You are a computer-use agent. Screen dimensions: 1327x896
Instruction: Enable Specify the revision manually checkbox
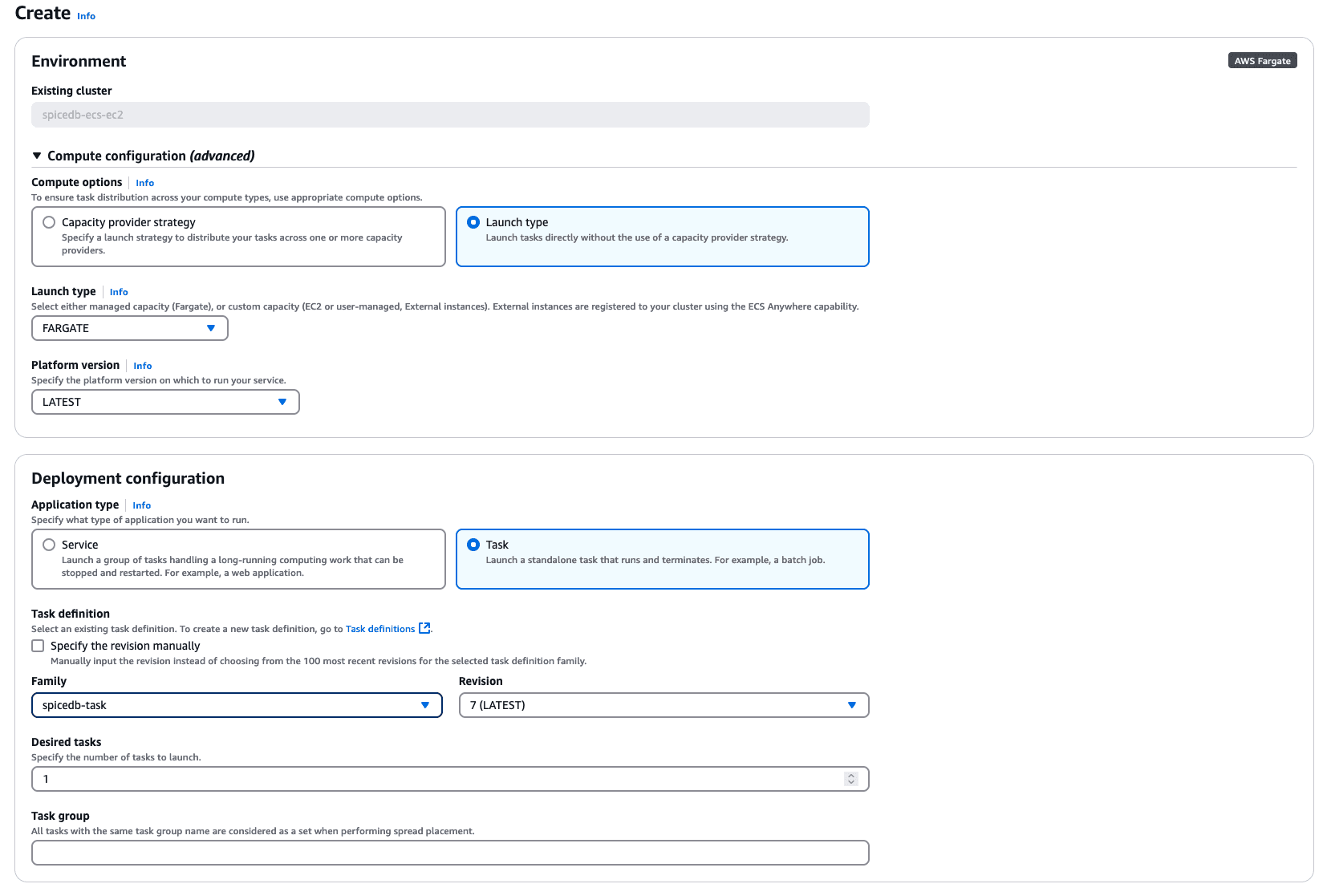(x=38, y=646)
